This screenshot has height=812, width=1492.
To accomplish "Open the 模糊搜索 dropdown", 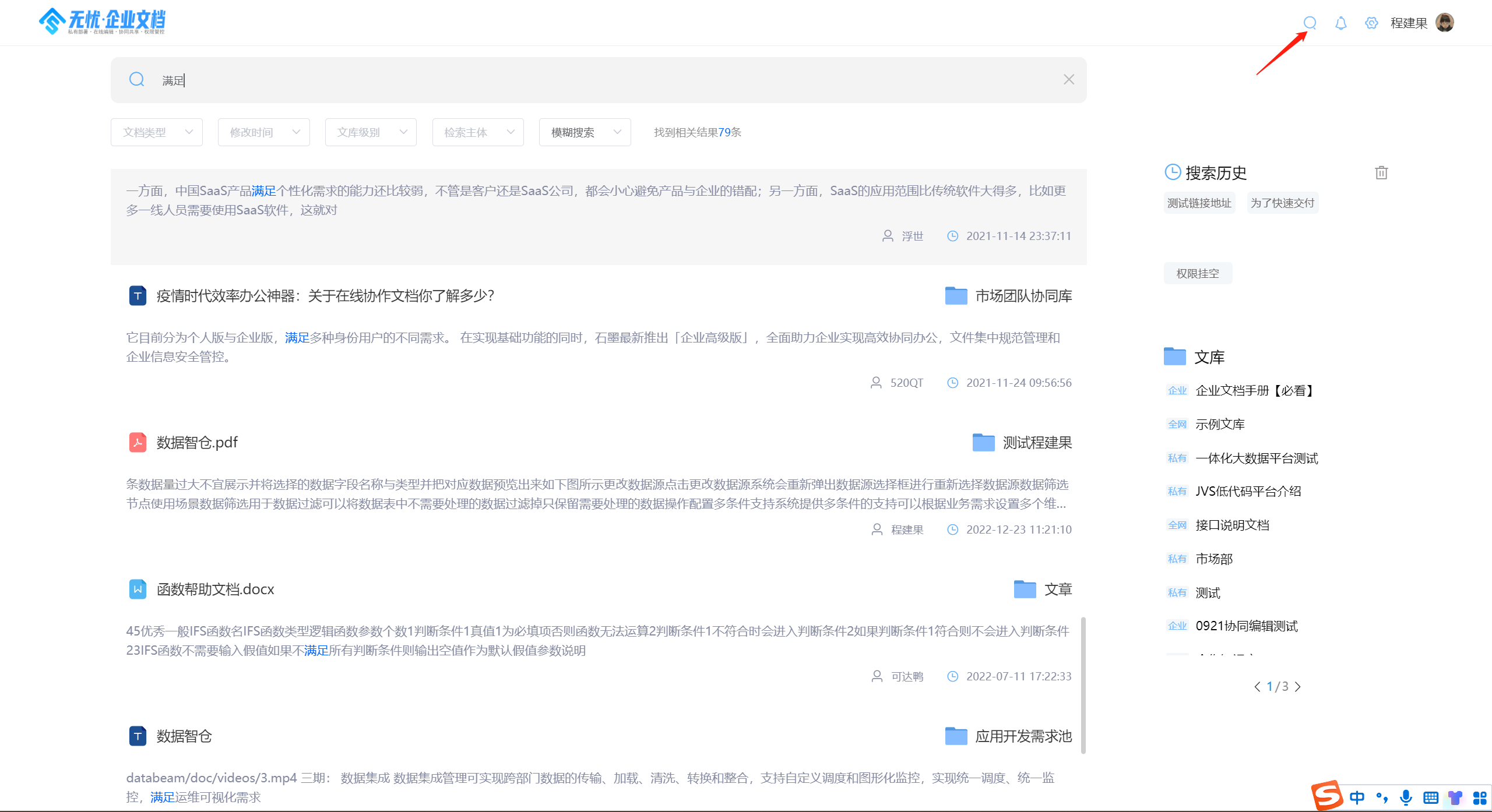I will (585, 132).
